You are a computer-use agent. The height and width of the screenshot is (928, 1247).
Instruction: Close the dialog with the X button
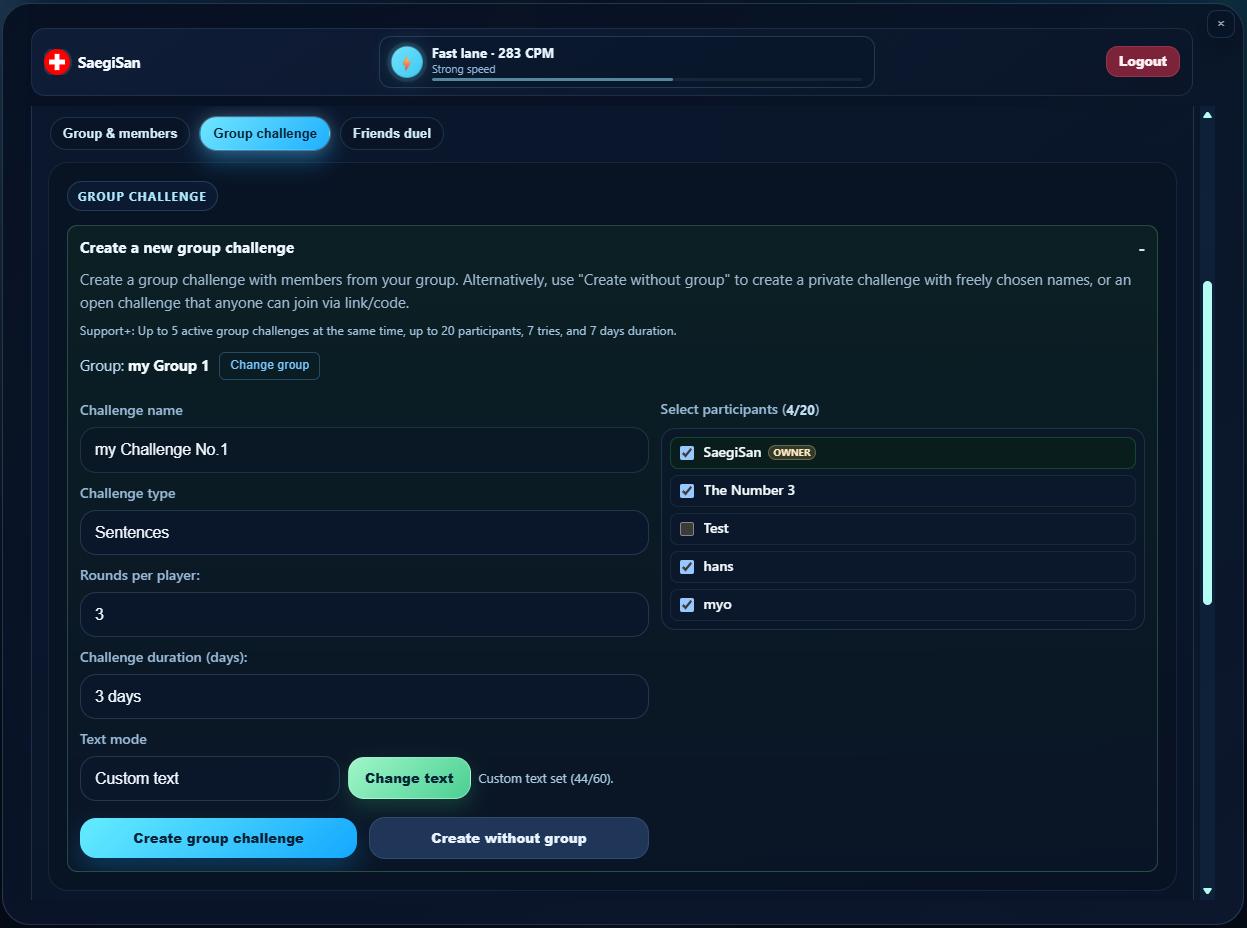(x=1221, y=23)
